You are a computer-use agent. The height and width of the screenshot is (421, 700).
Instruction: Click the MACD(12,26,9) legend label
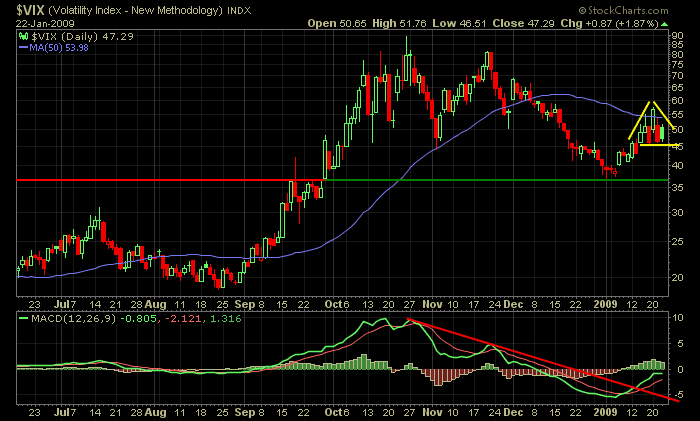(x=73, y=319)
